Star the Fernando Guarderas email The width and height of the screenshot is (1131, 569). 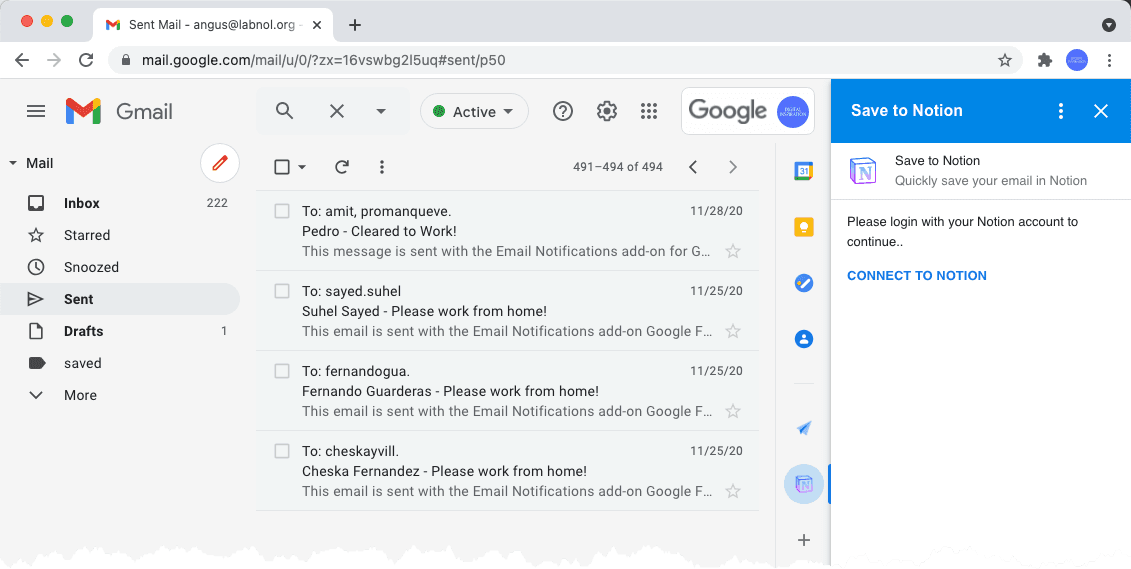pyautogui.click(x=733, y=411)
